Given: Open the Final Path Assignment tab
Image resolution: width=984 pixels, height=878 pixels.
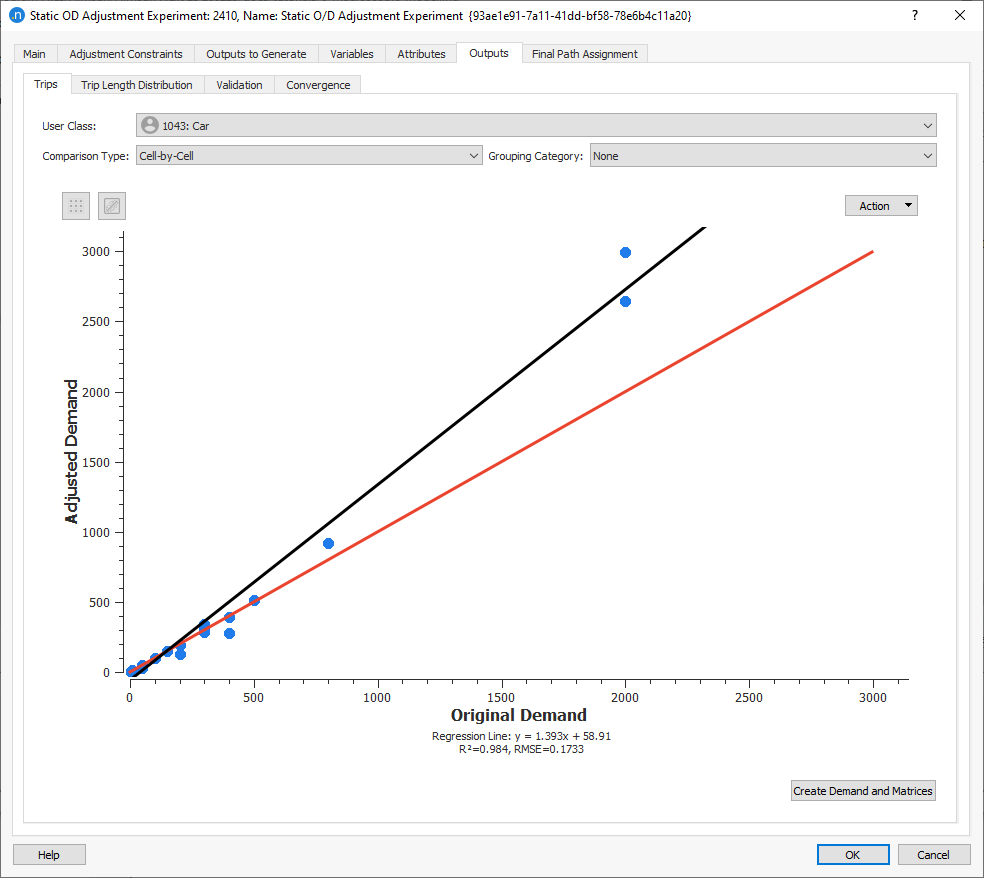Looking at the screenshot, I should coord(585,54).
